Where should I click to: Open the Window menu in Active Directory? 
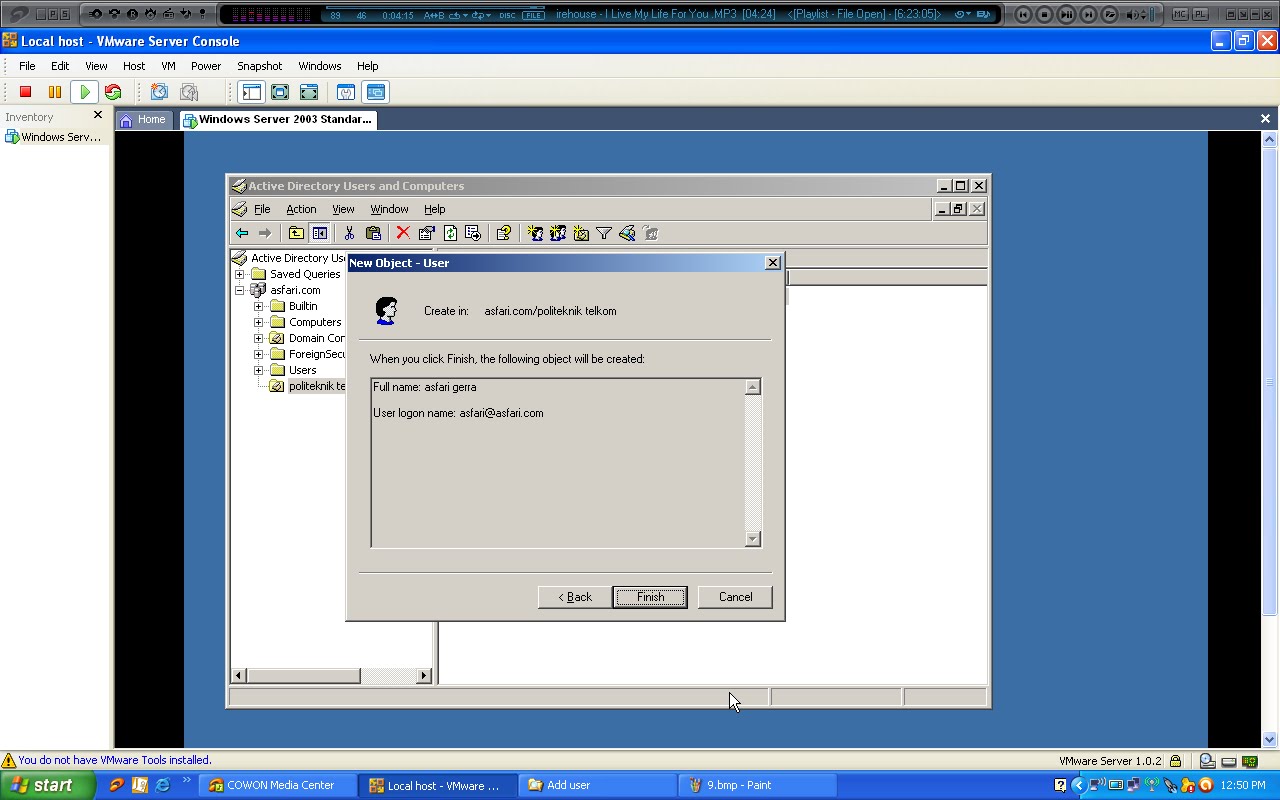click(x=389, y=209)
